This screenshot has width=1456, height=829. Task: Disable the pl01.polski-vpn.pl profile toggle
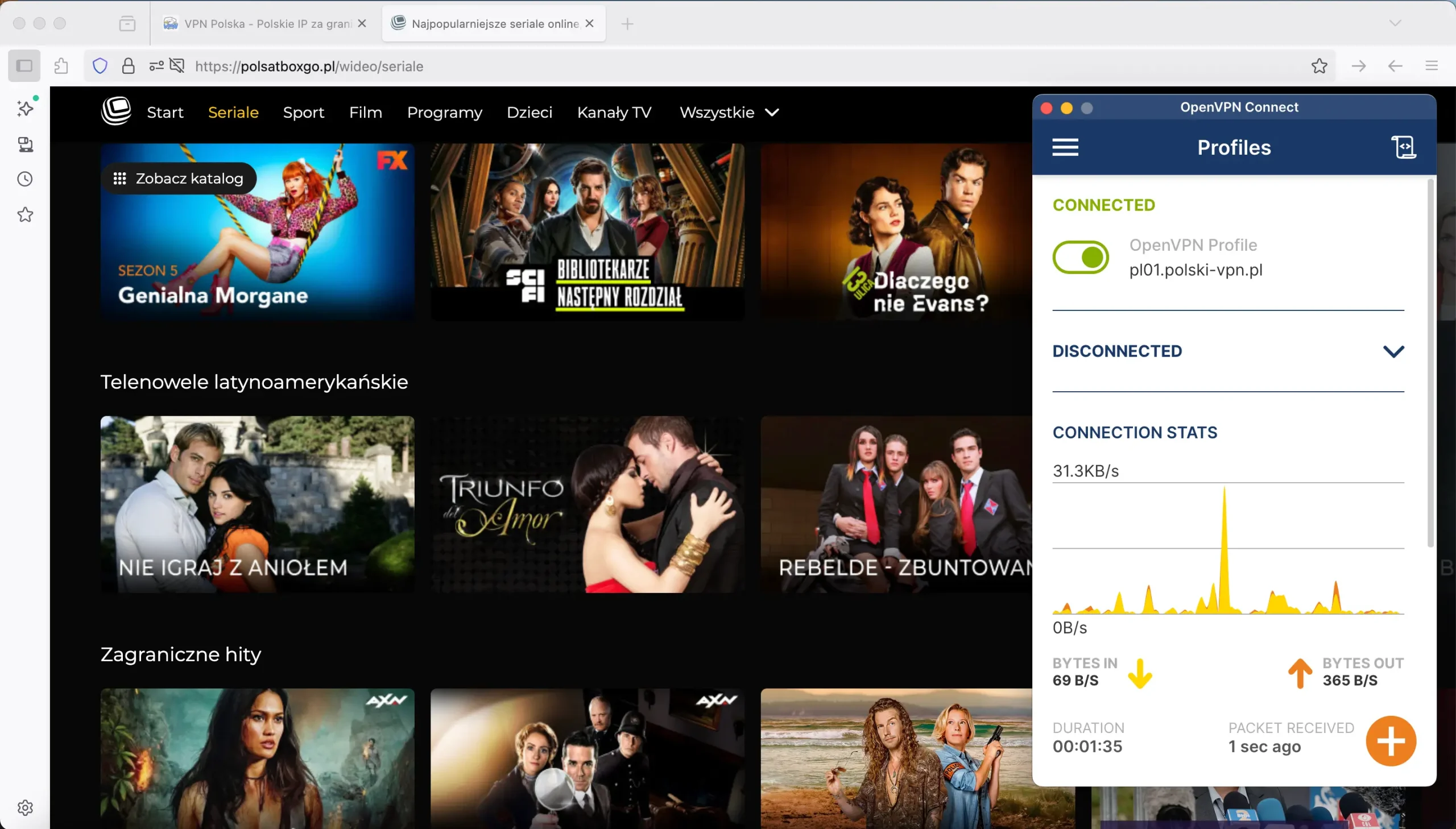coord(1080,257)
